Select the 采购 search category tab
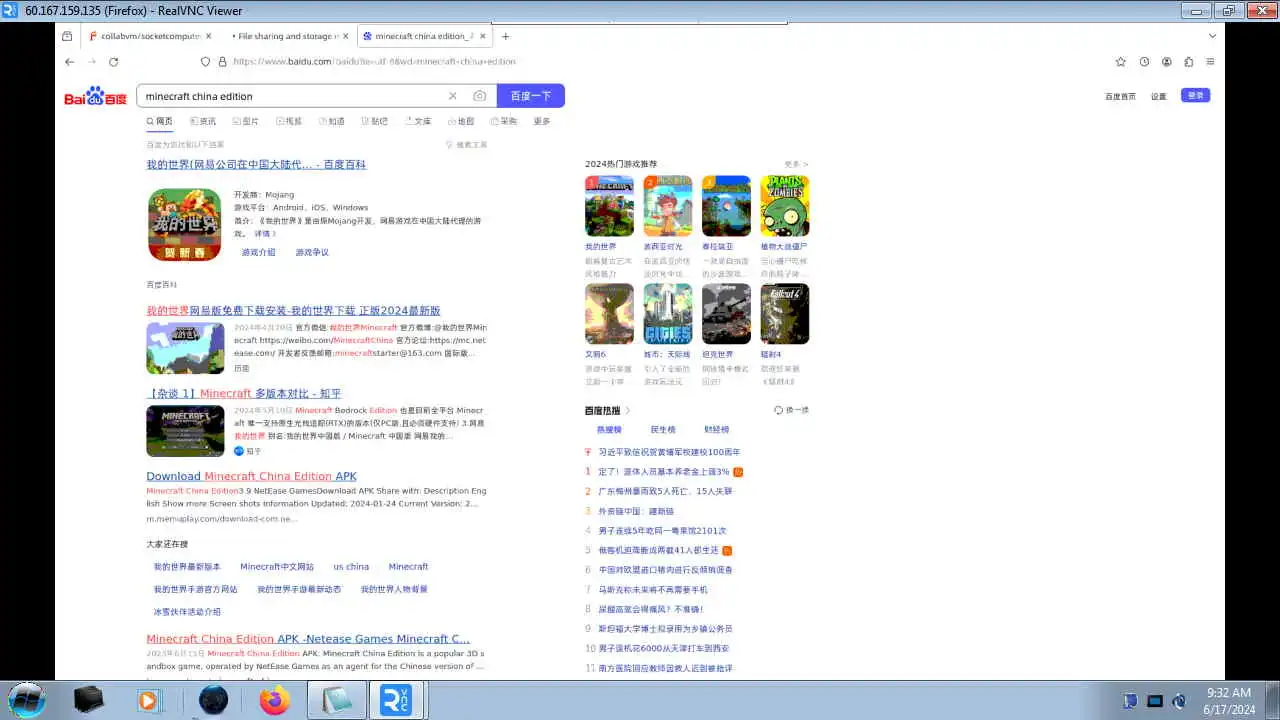This screenshot has width=1280, height=720. click(x=504, y=121)
